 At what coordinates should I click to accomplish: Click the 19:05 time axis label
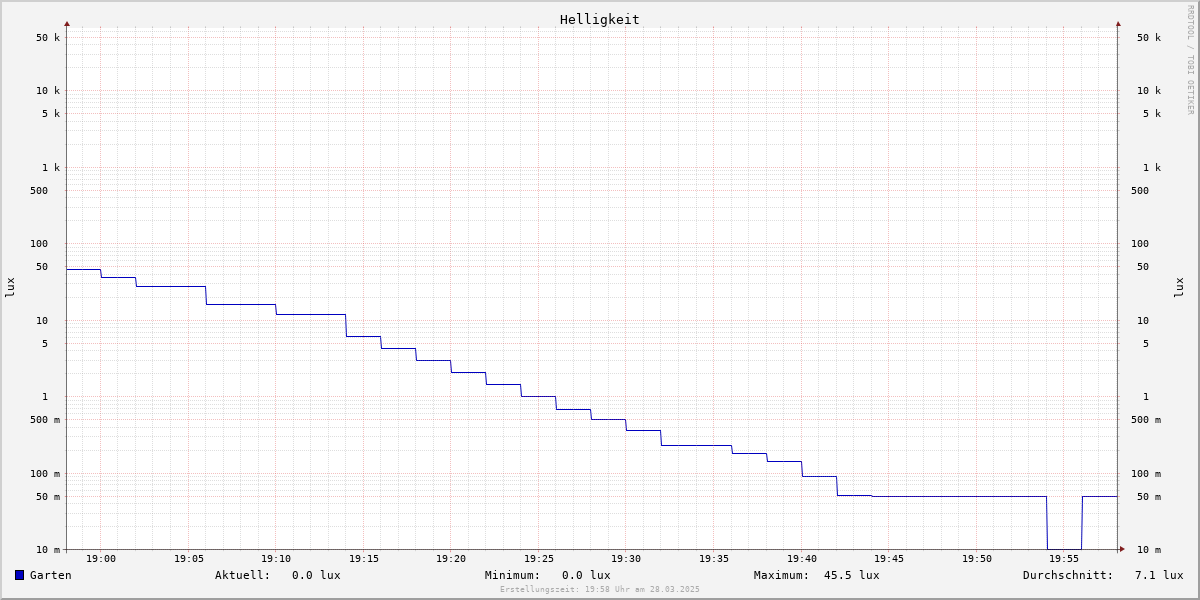click(189, 559)
